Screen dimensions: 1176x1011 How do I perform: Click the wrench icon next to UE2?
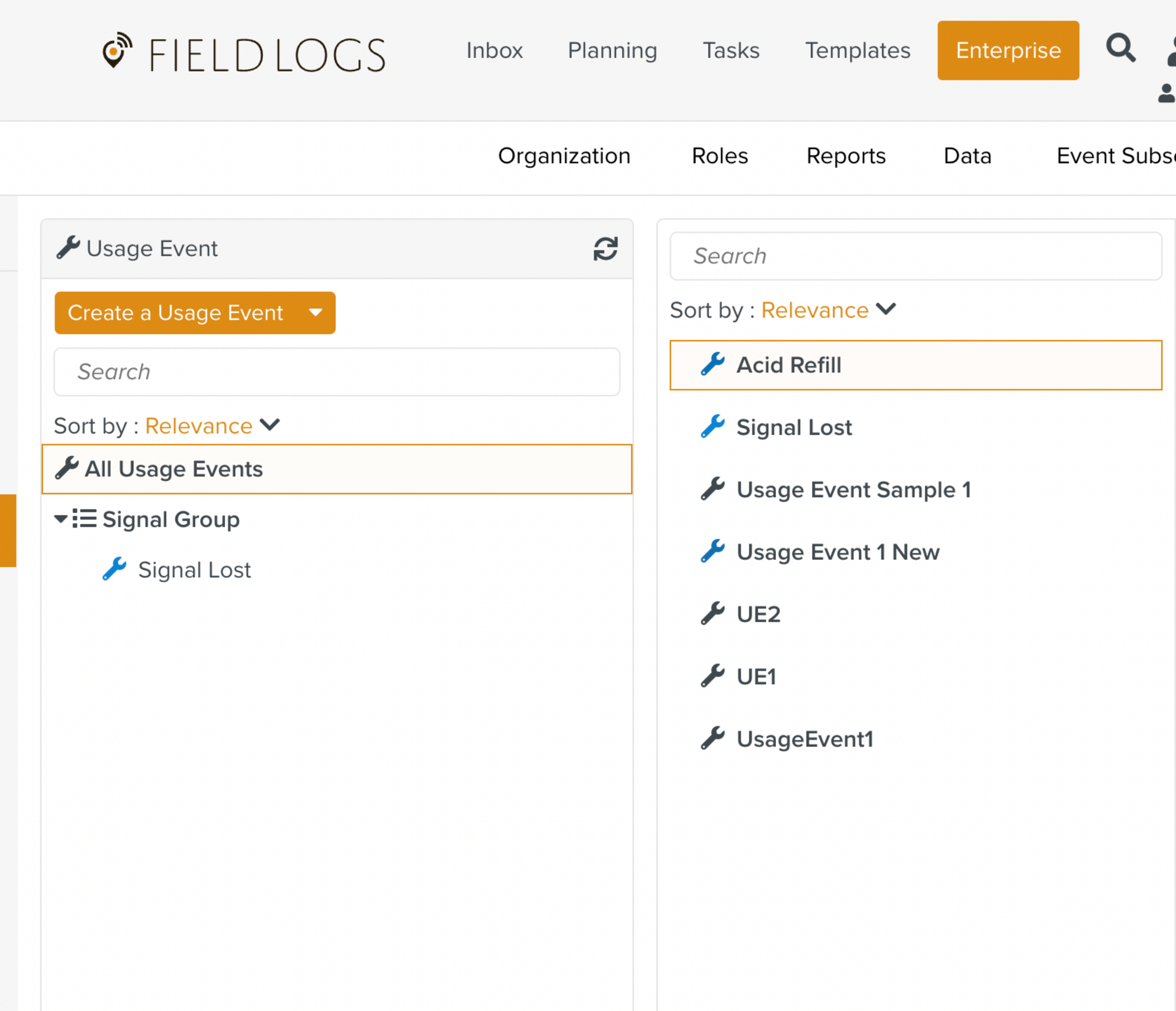pyautogui.click(x=712, y=613)
